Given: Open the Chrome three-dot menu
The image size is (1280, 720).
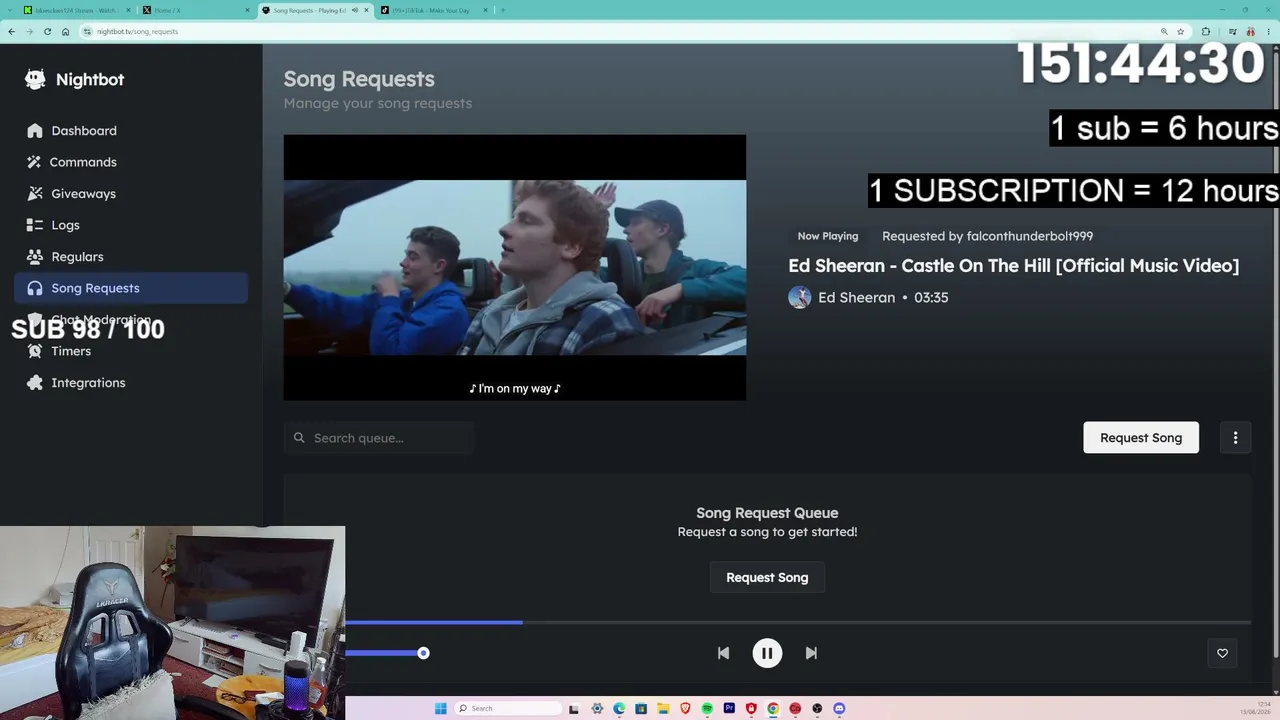Looking at the screenshot, I should click(1268, 32).
